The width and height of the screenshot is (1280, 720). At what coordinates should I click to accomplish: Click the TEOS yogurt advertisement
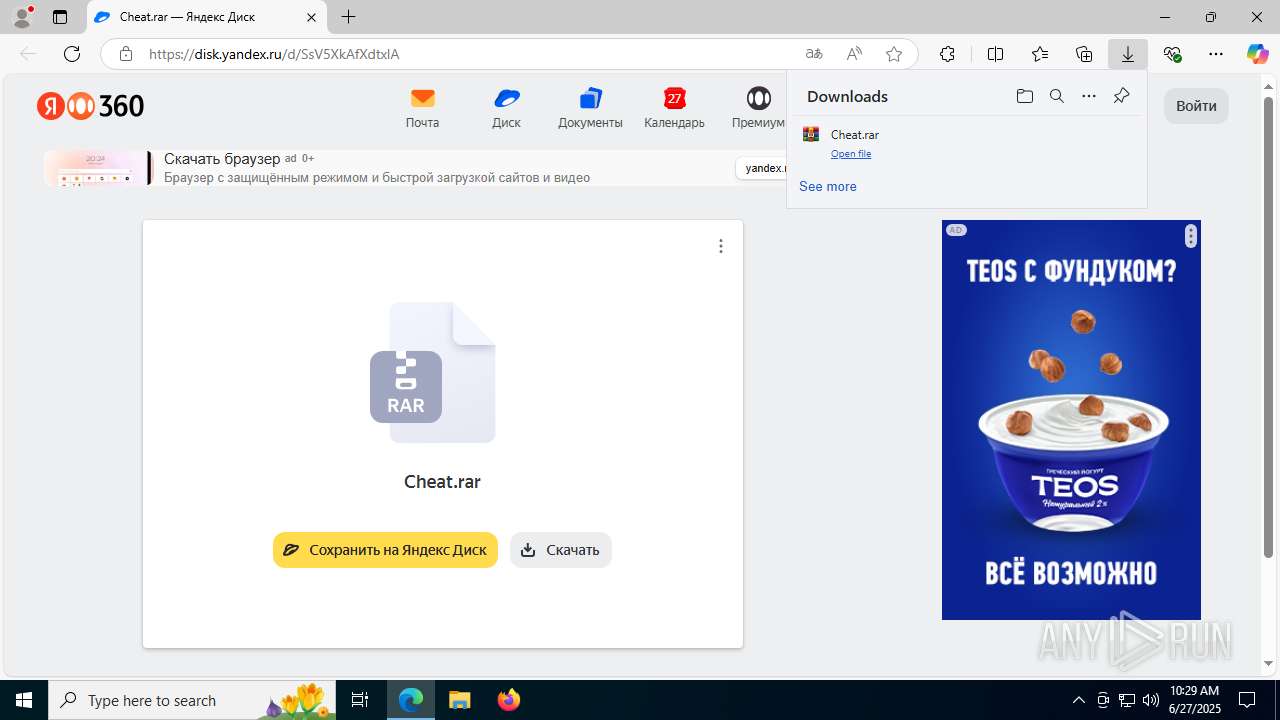click(x=1071, y=420)
